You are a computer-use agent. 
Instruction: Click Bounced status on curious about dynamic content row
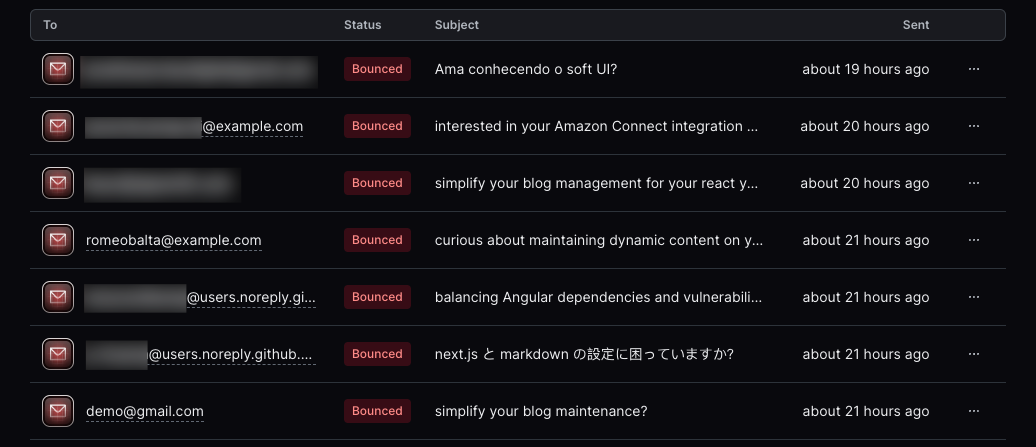[377, 240]
